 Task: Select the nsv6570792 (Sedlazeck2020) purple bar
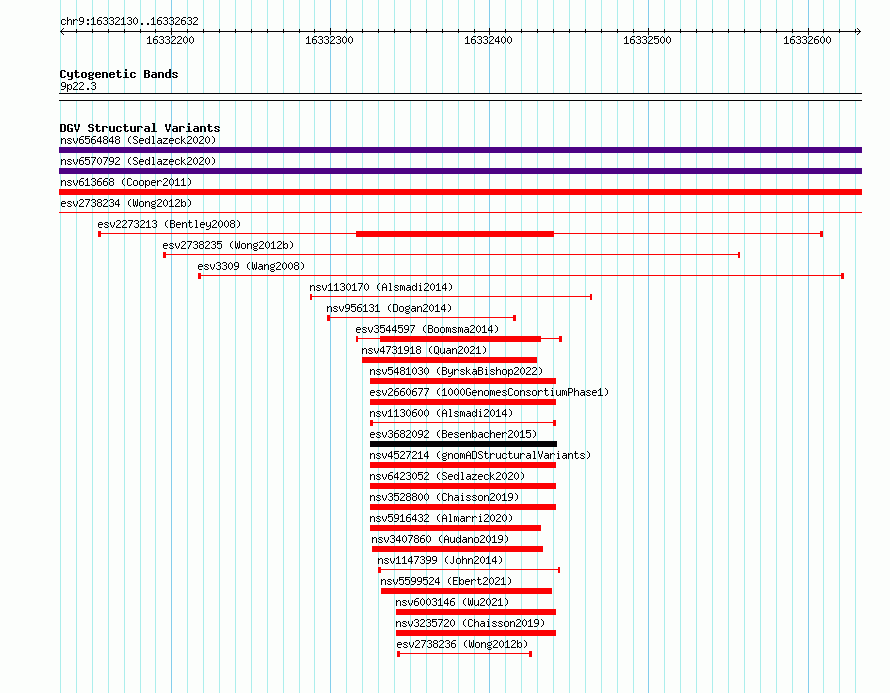tap(460, 171)
